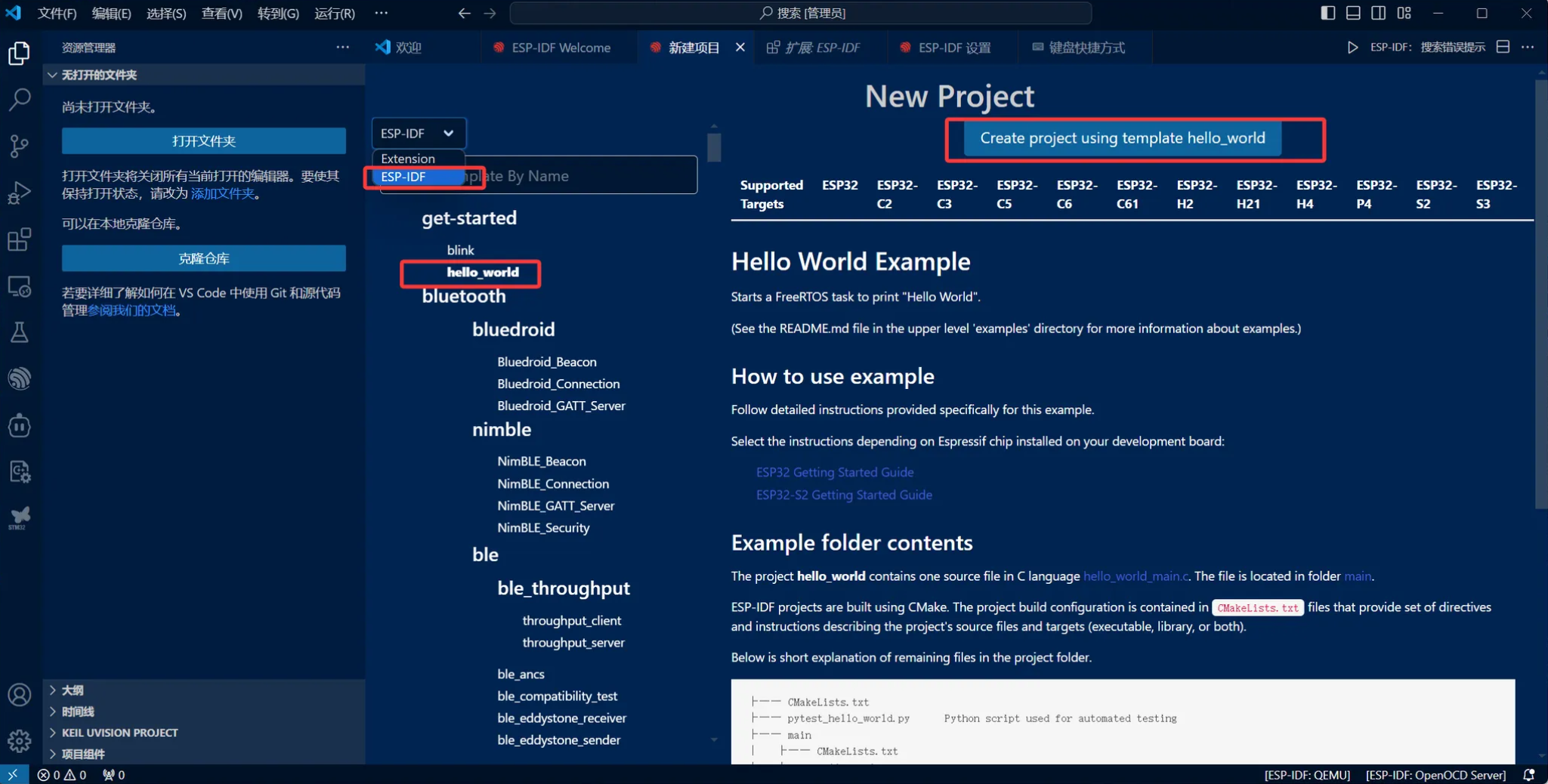Click the template name search field

point(539,176)
